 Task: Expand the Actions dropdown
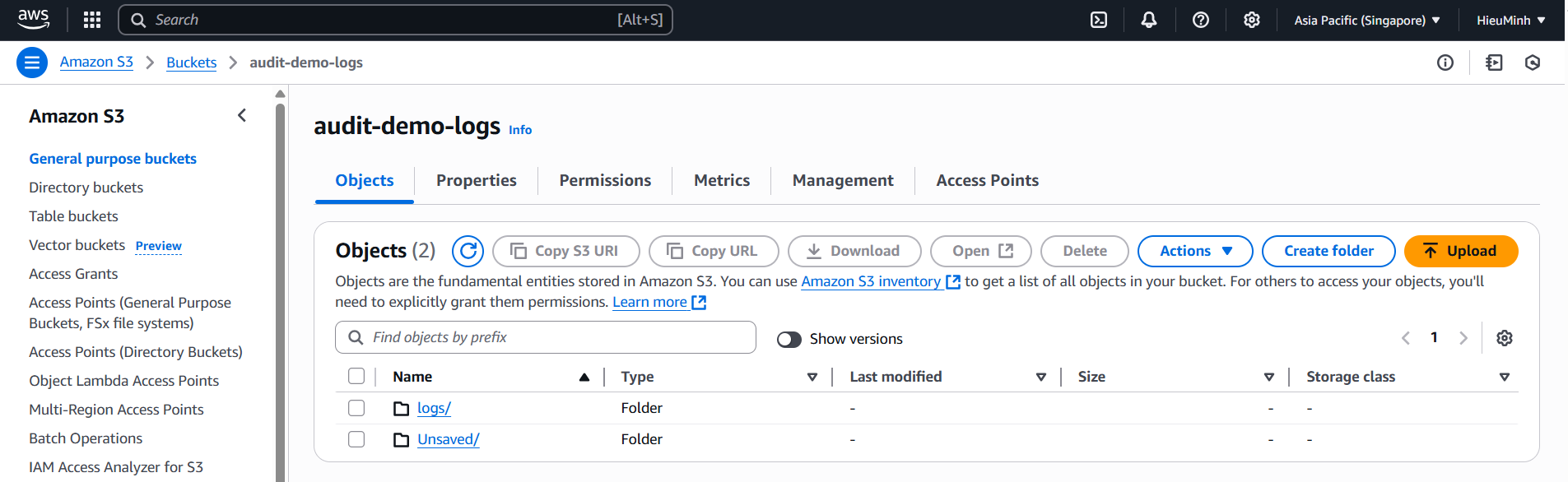(x=1195, y=251)
